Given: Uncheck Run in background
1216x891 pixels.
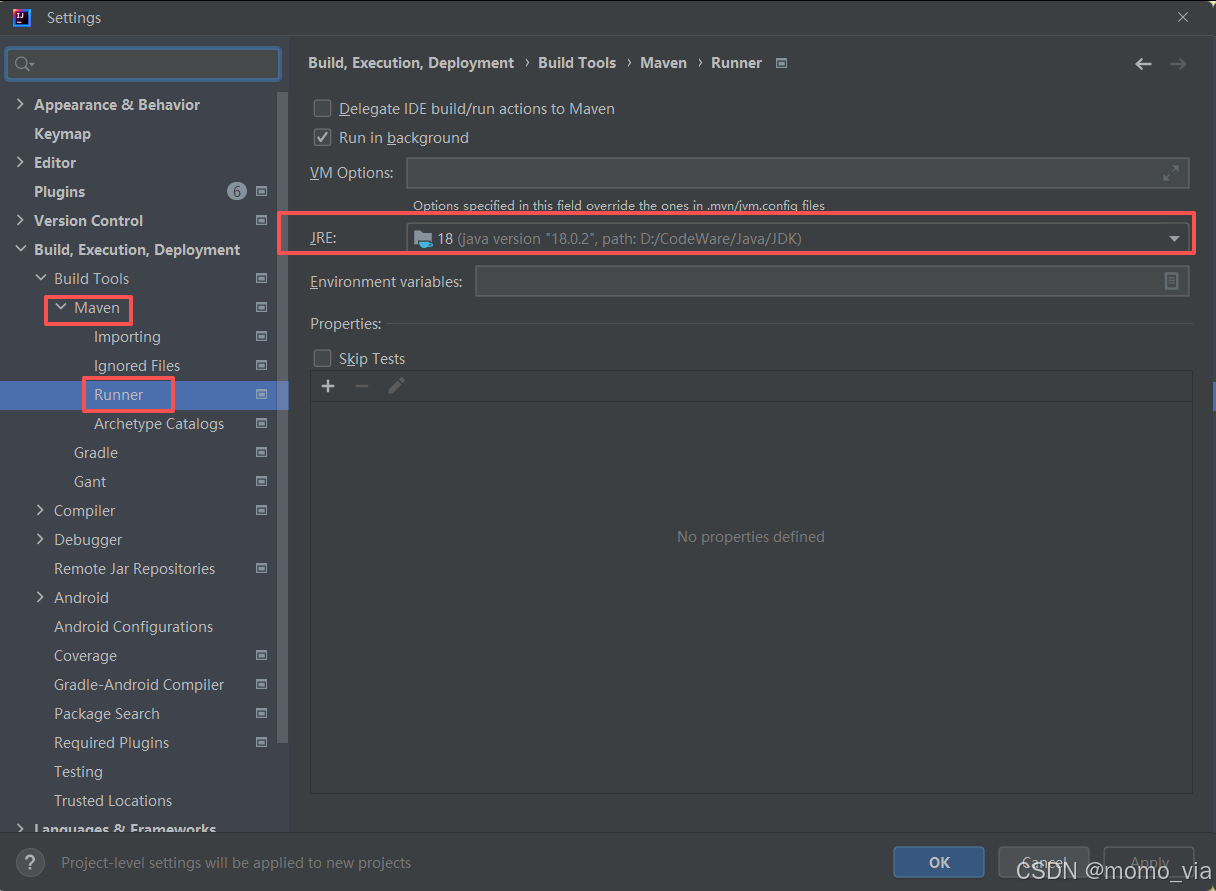Looking at the screenshot, I should [x=322, y=137].
